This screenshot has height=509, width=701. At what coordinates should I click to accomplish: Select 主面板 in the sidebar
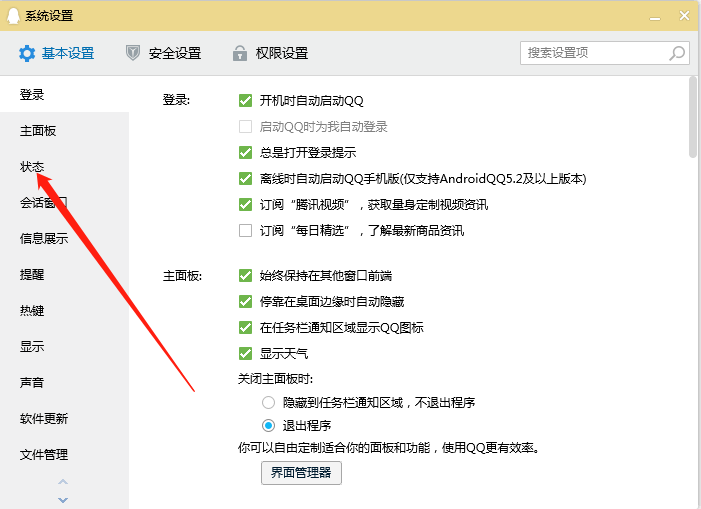[x=64, y=130]
